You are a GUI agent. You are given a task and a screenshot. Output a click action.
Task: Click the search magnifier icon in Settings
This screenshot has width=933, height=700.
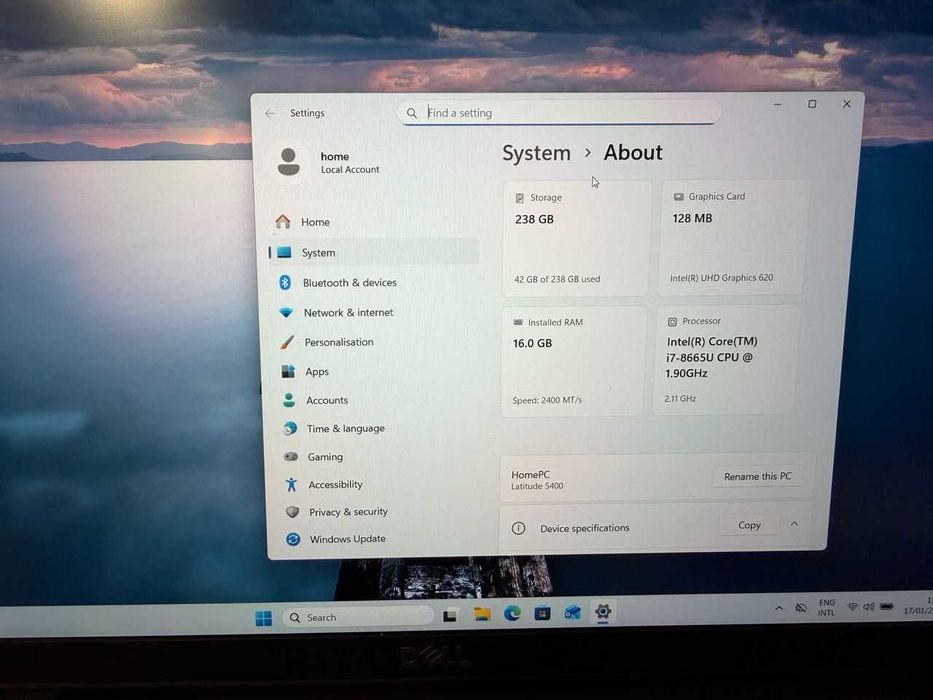pyautogui.click(x=412, y=113)
